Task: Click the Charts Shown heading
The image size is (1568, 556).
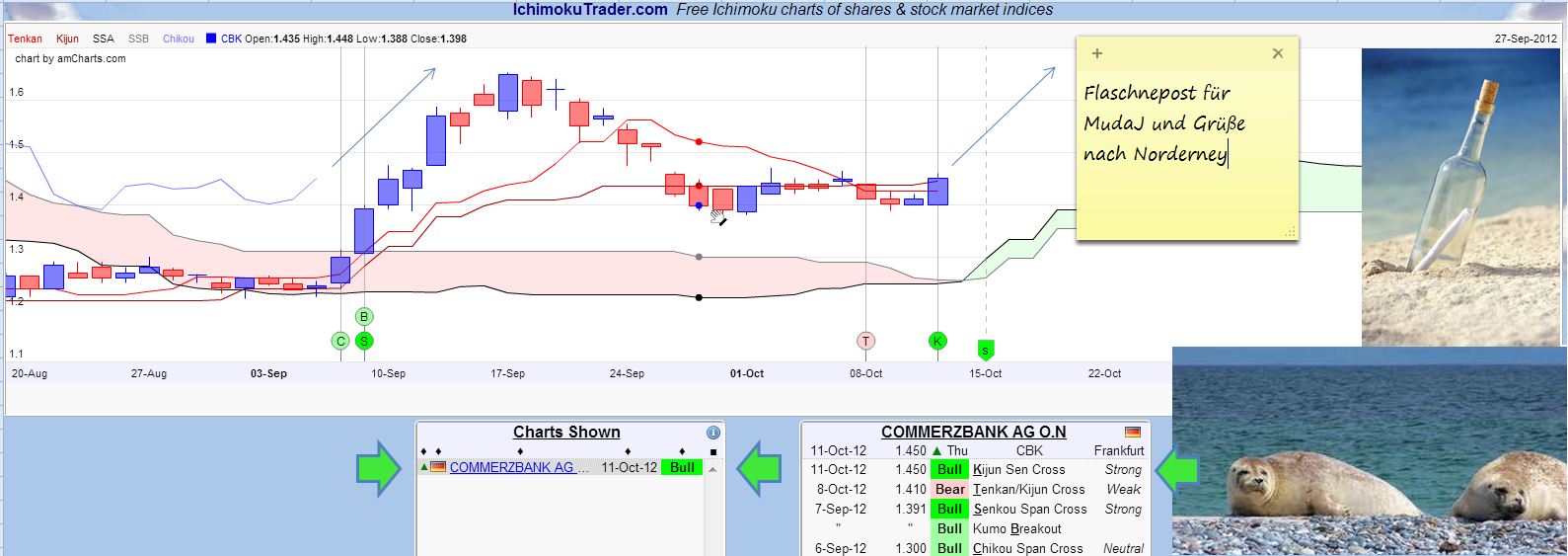Action: (x=566, y=432)
